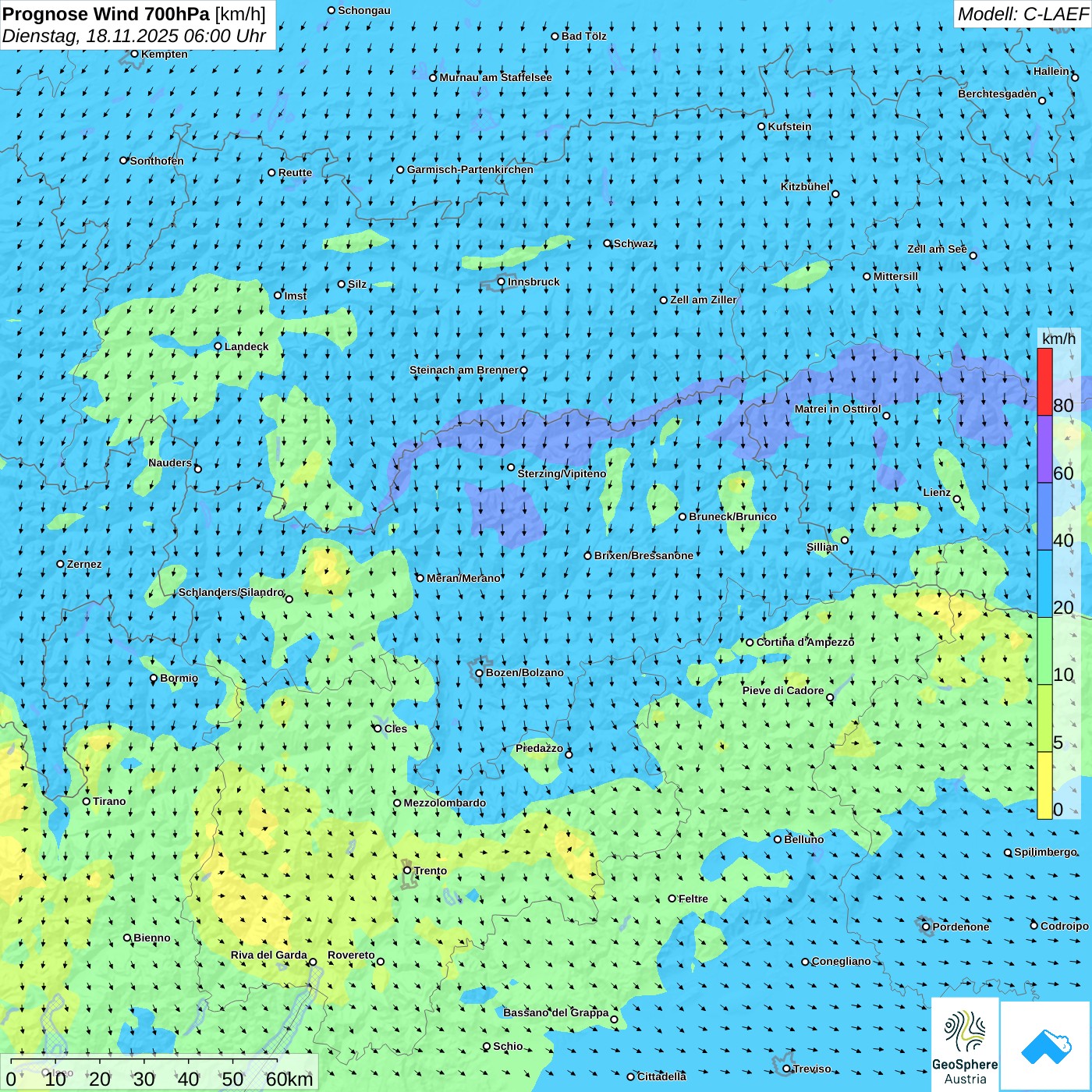Select the Meran/Merano label
The width and height of the screenshot is (1092, 1092).
coord(463,578)
